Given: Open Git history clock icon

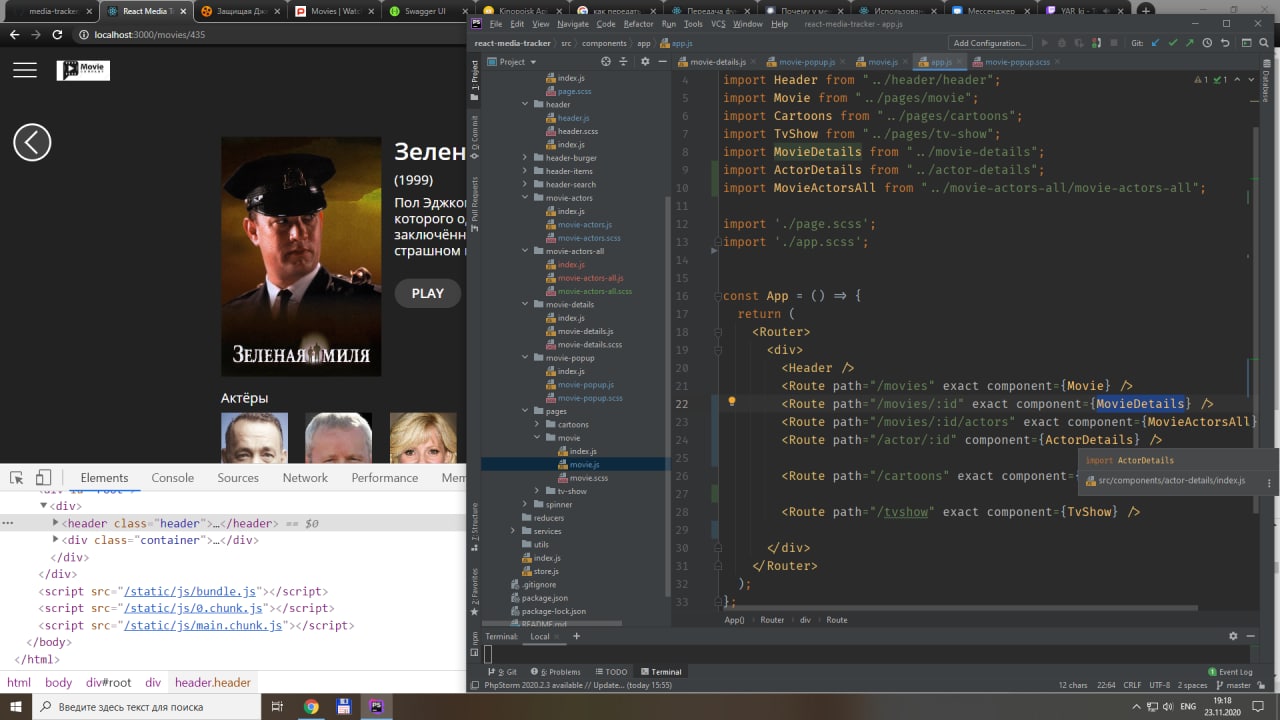Looking at the screenshot, I should [x=1207, y=43].
